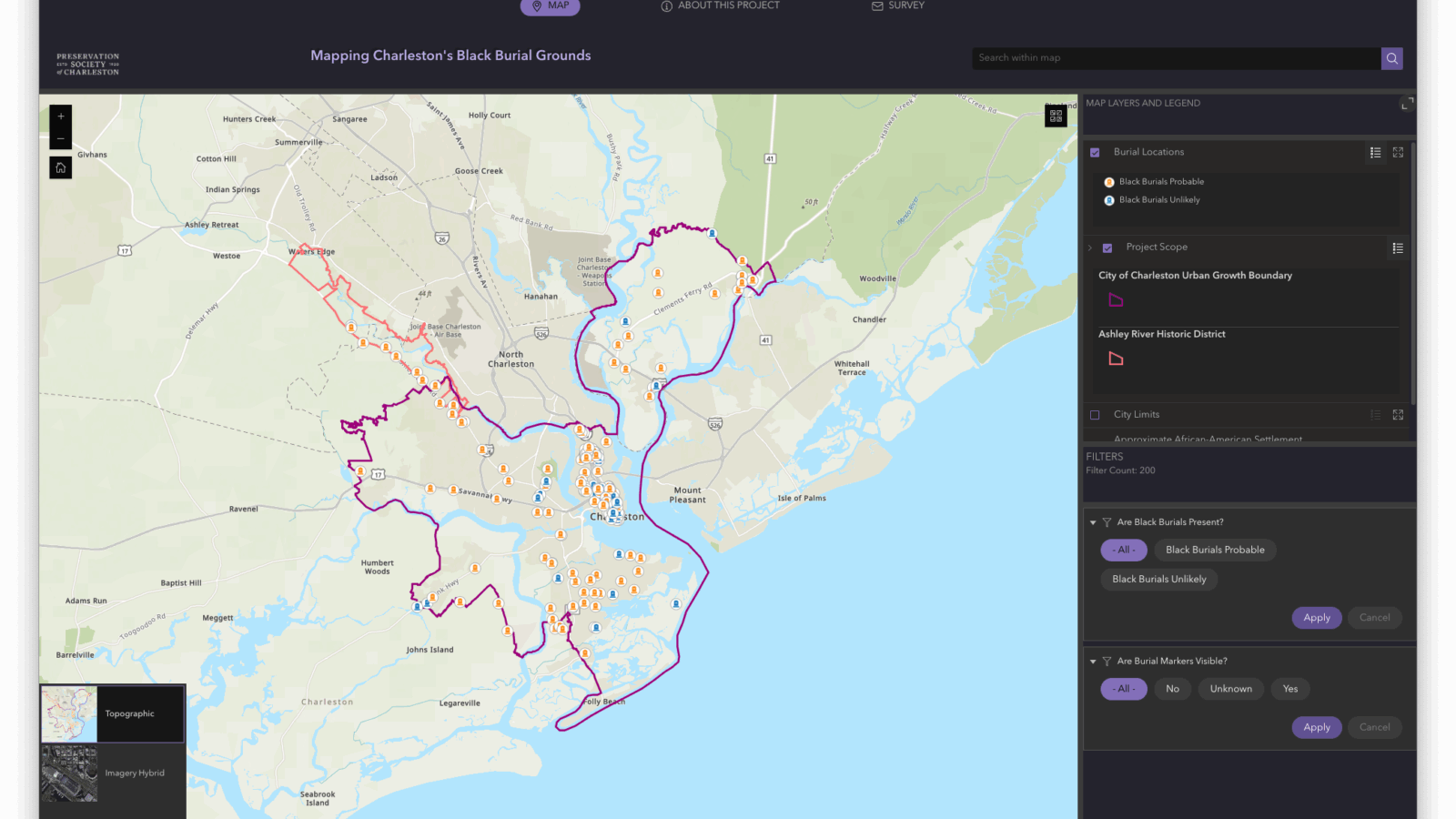1456x819 pixels.
Task: Click the Filter Count: 200 text
Action: (x=1120, y=470)
